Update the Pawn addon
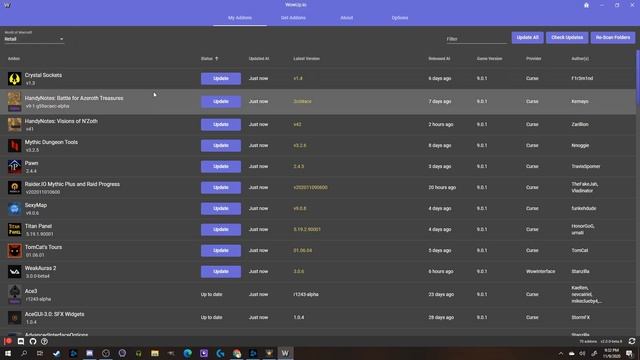Image resolution: width=640 pixels, height=360 pixels. 220,167
